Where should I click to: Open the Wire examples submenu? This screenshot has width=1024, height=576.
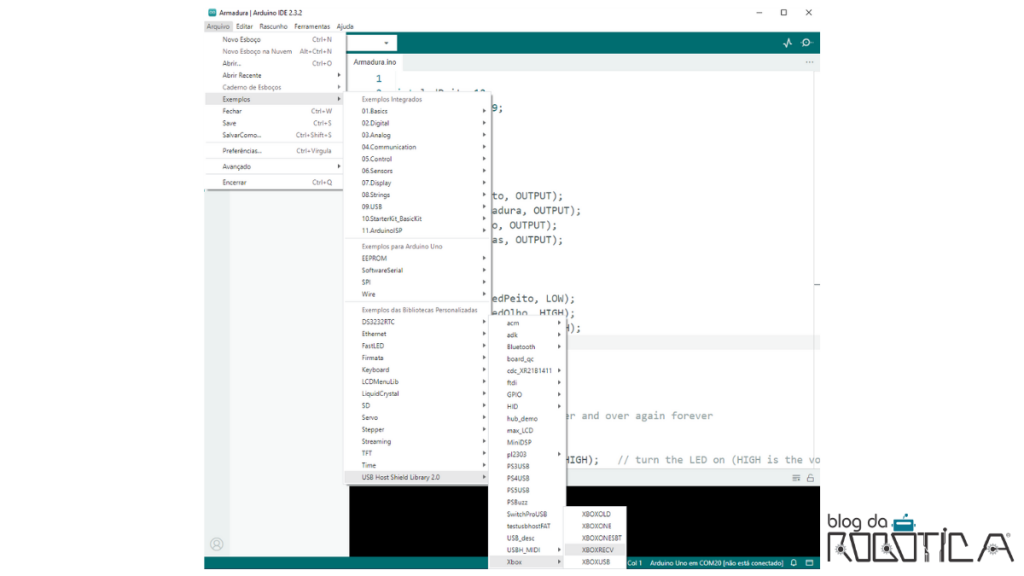(x=417, y=295)
